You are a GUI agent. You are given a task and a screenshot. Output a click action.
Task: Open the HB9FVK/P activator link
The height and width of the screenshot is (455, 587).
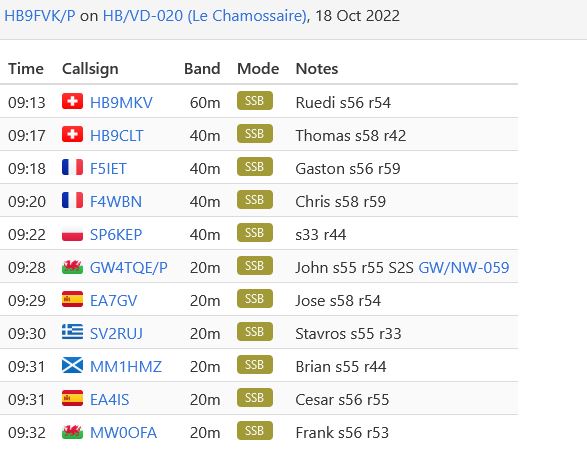40,16
